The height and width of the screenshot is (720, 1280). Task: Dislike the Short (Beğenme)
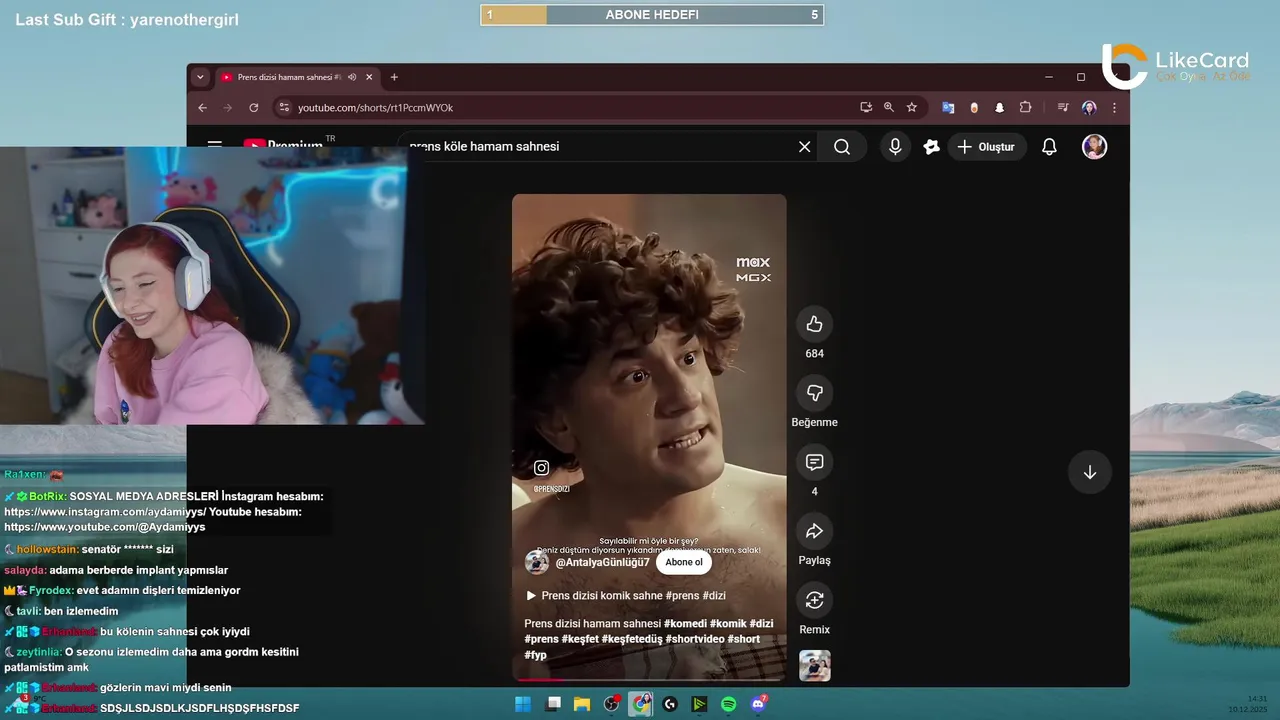click(x=814, y=393)
